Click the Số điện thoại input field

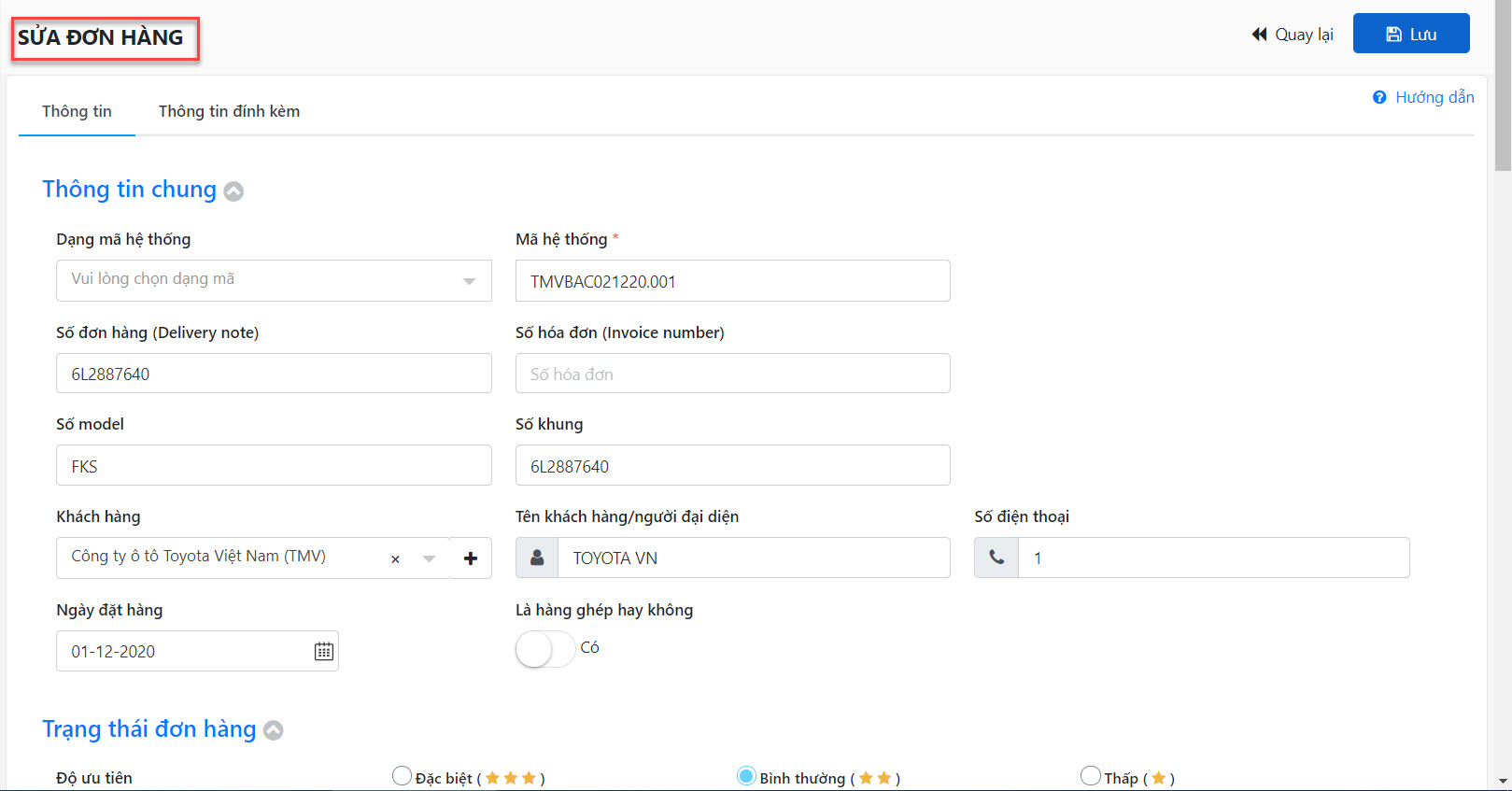pos(1213,558)
